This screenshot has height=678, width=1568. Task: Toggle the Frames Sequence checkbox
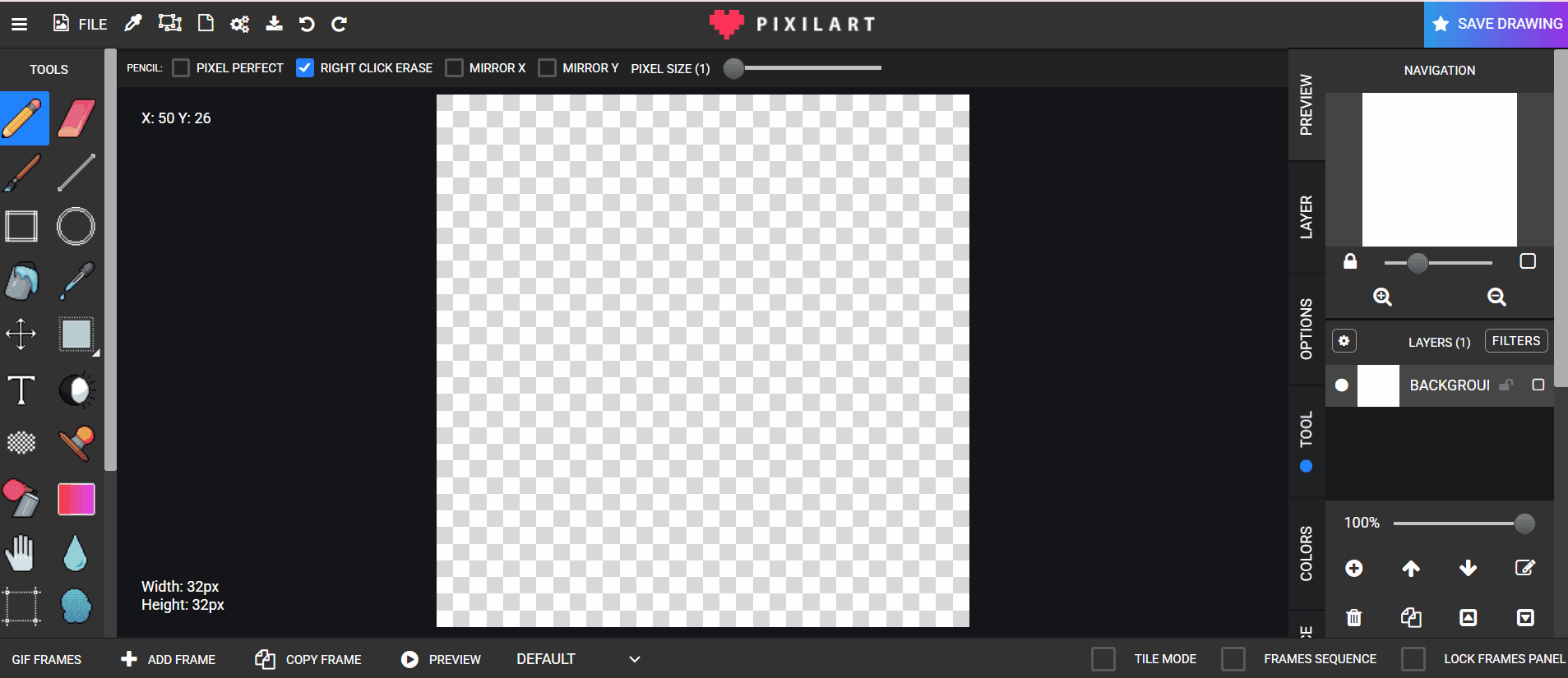pos(1233,659)
